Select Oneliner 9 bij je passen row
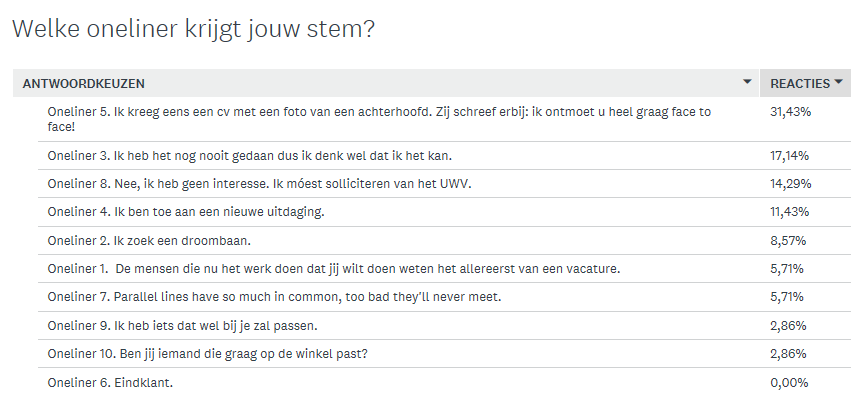The image size is (868, 411). point(444,326)
